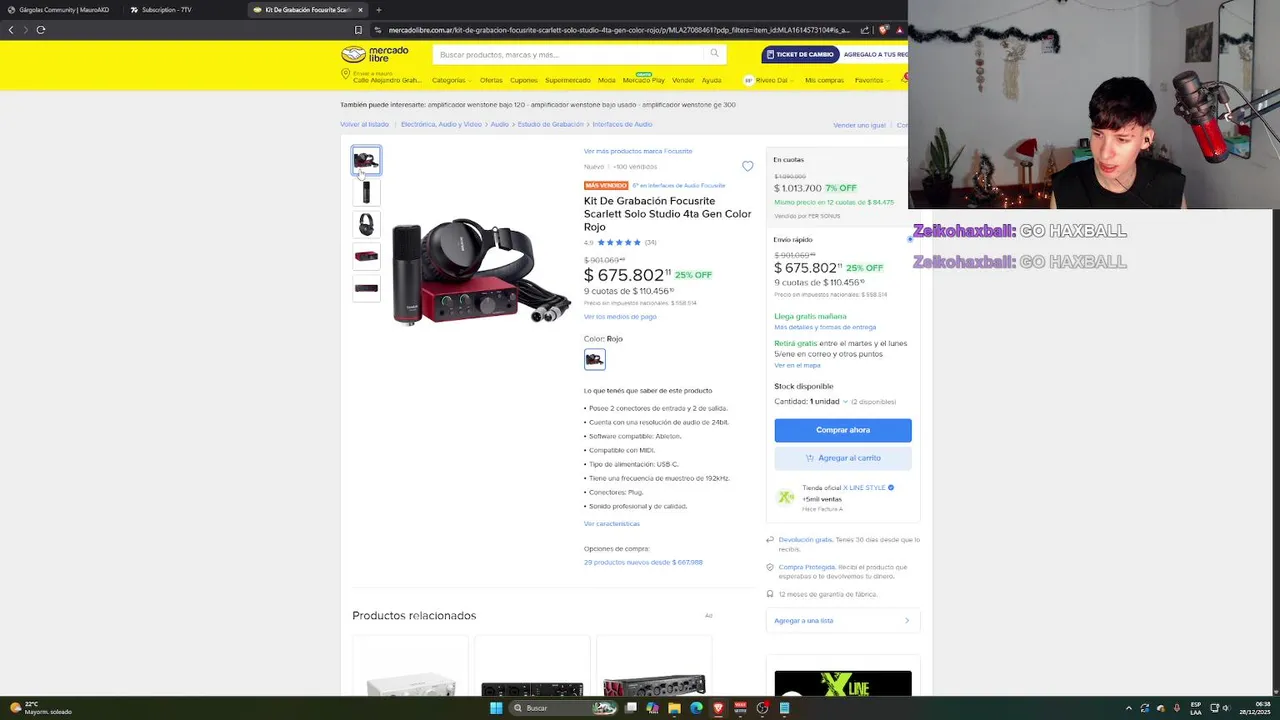Open Agregar a una lista expander

[x=843, y=621]
